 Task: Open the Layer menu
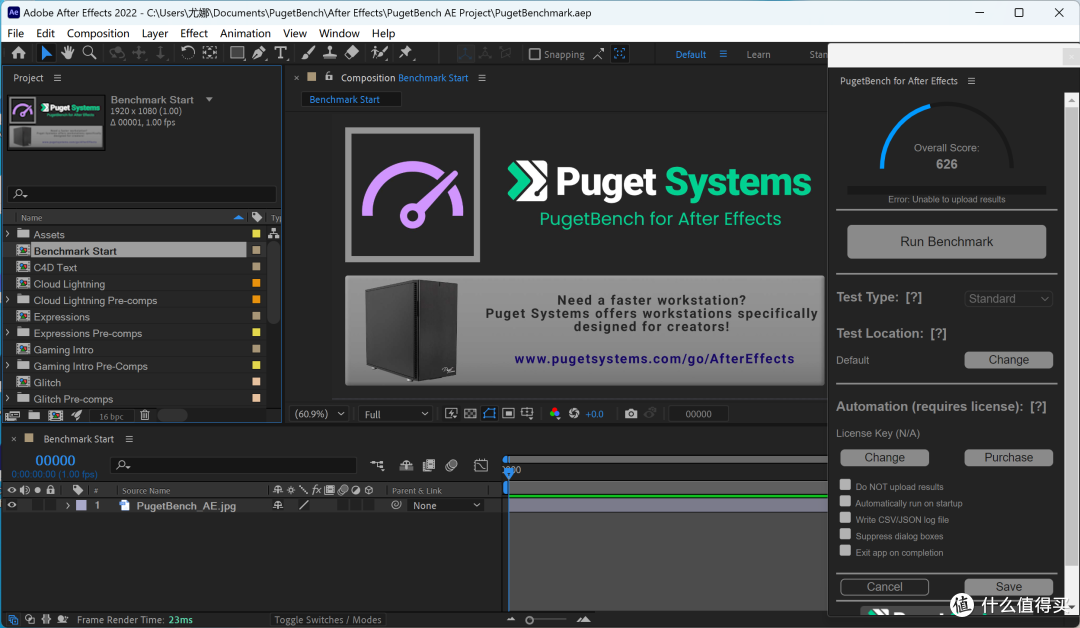click(155, 33)
